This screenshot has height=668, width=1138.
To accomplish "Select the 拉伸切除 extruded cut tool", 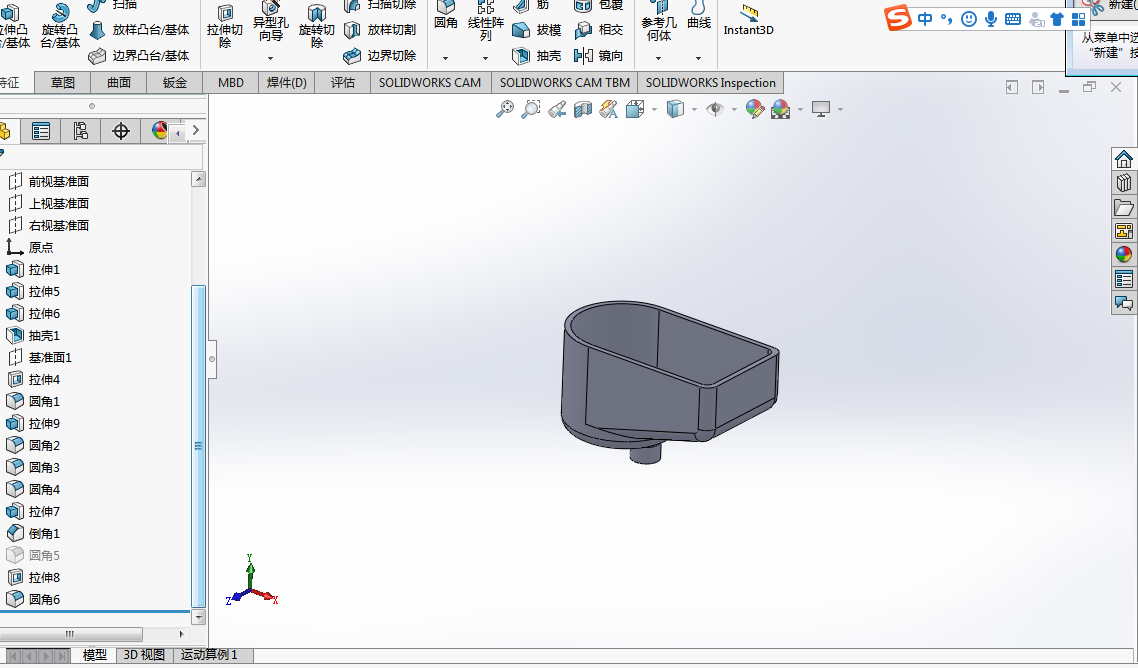I will 224,25.
